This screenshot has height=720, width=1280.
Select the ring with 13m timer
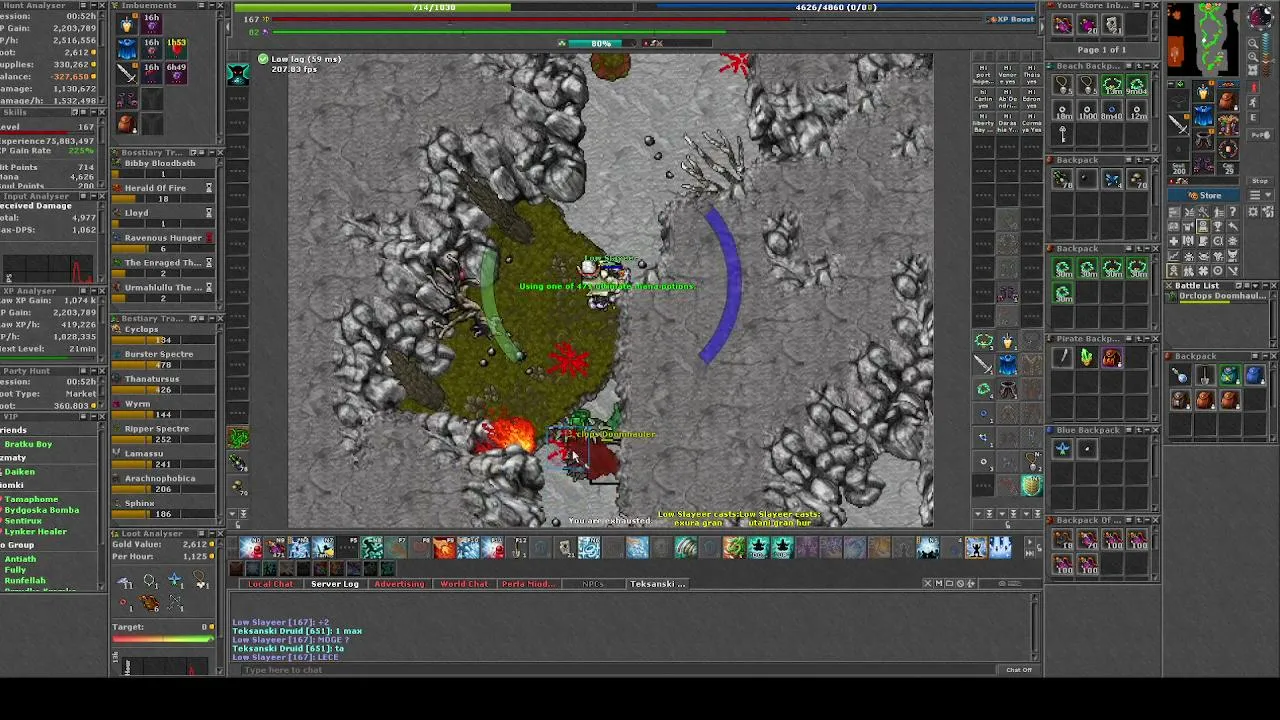[1112, 86]
